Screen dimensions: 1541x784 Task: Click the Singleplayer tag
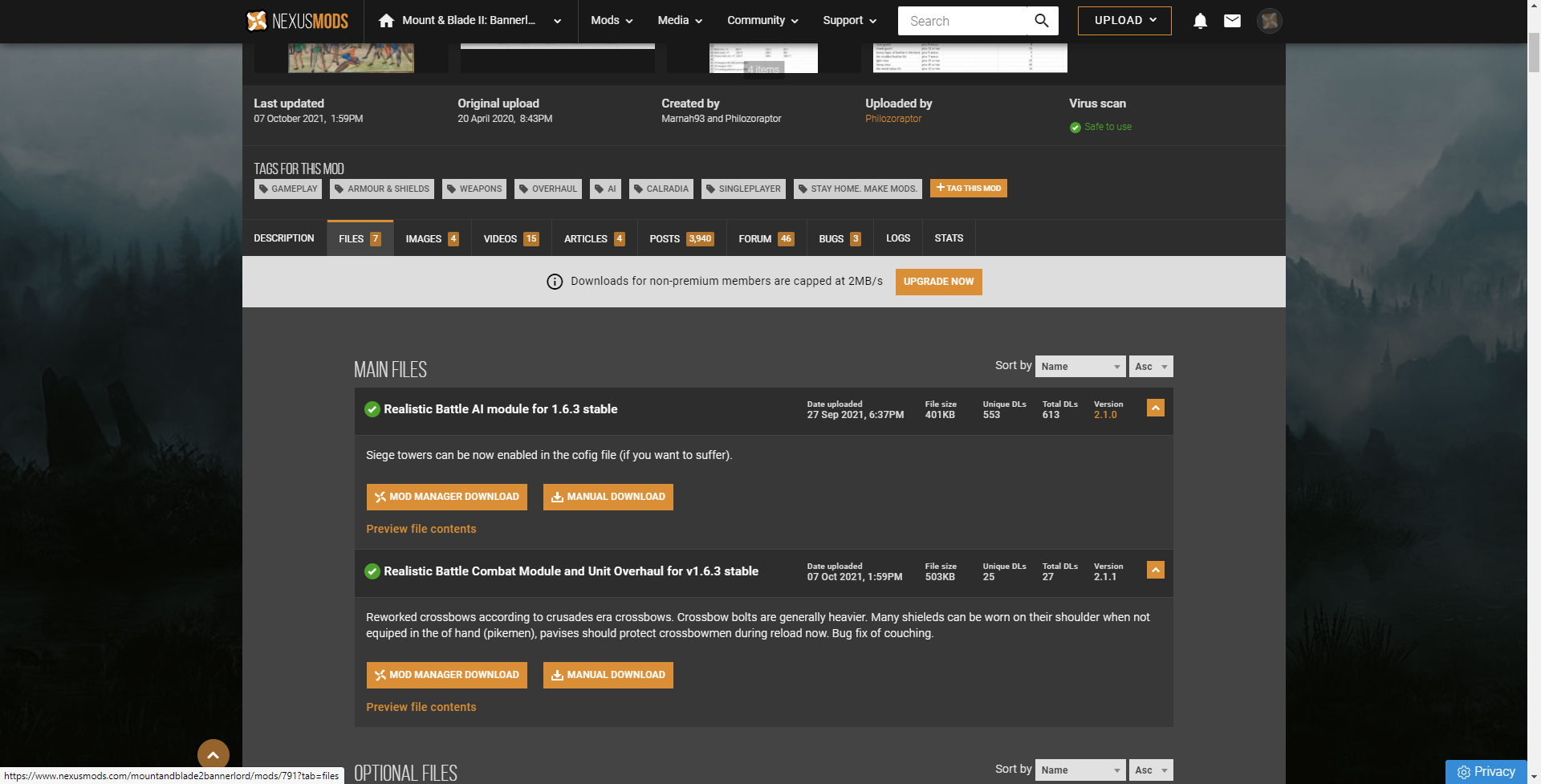click(743, 189)
